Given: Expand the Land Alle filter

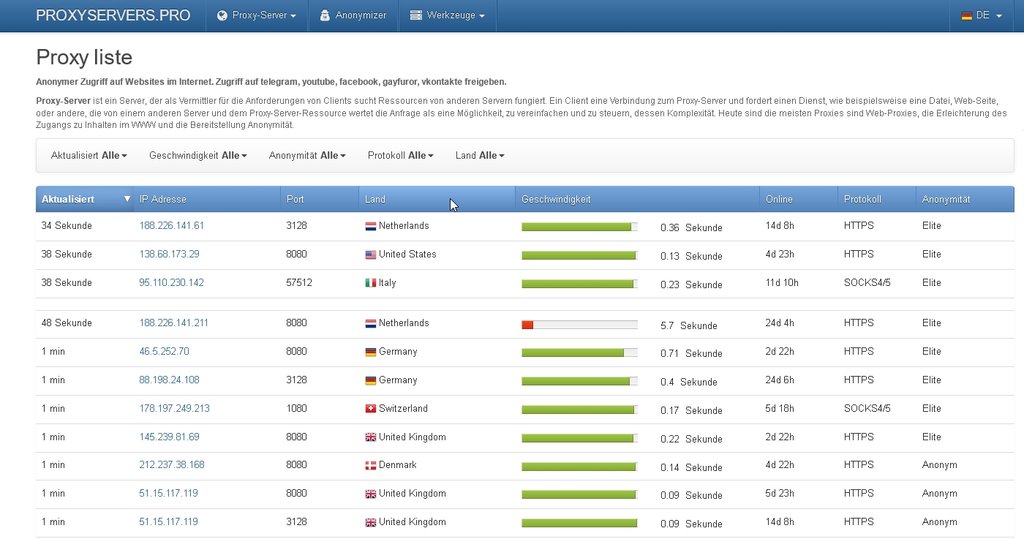Looking at the screenshot, I should pos(479,156).
